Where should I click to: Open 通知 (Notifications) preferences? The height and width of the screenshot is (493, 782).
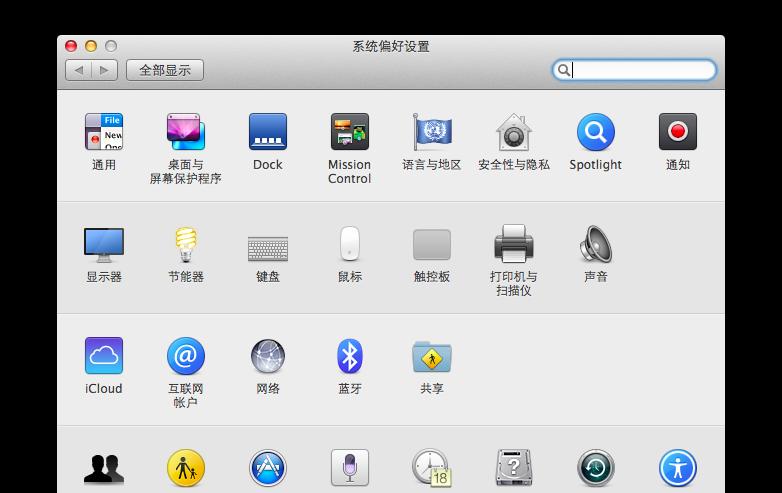point(678,132)
